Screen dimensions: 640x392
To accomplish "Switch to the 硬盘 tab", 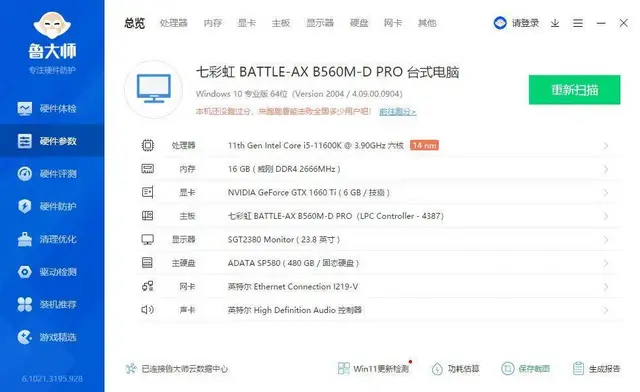I will point(359,23).
